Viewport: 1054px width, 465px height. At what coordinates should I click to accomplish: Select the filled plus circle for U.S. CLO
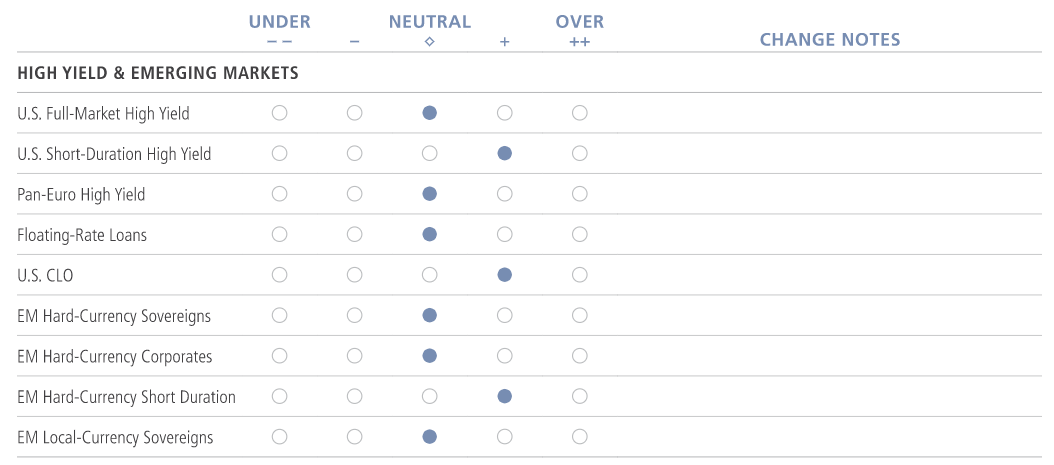(505, 275)
